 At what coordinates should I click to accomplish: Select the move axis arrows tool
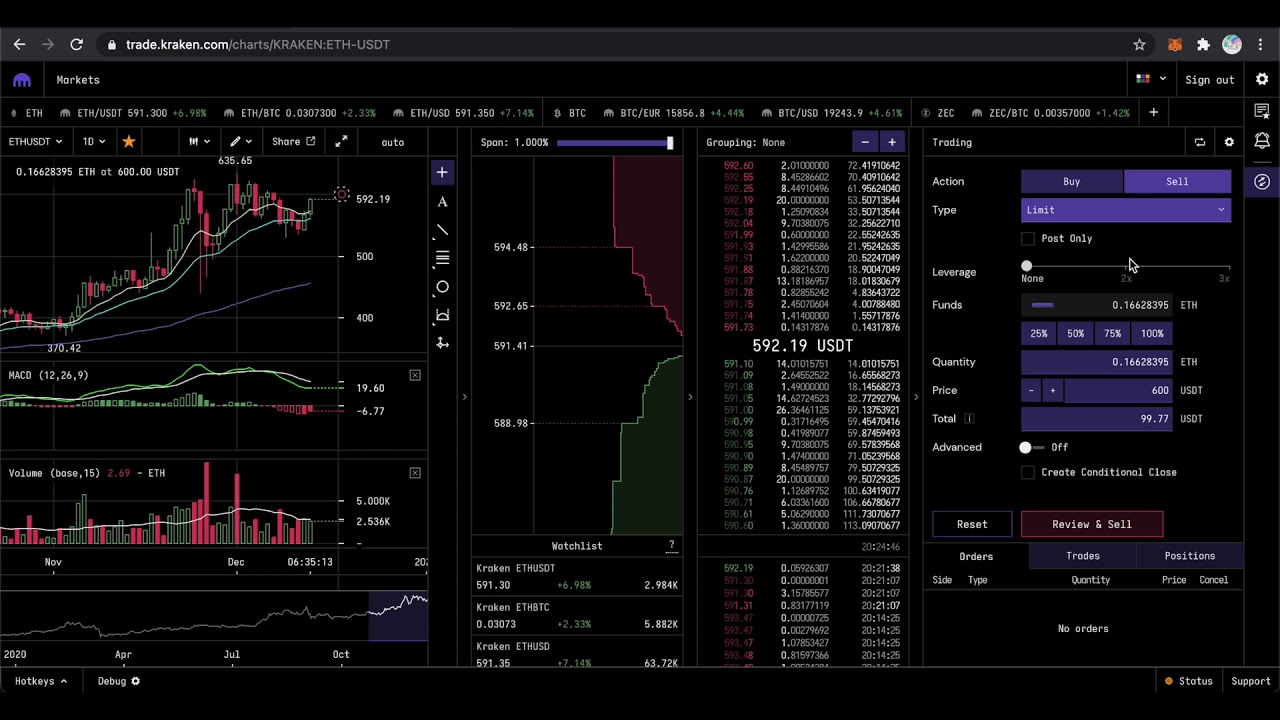tap(441, 344)
